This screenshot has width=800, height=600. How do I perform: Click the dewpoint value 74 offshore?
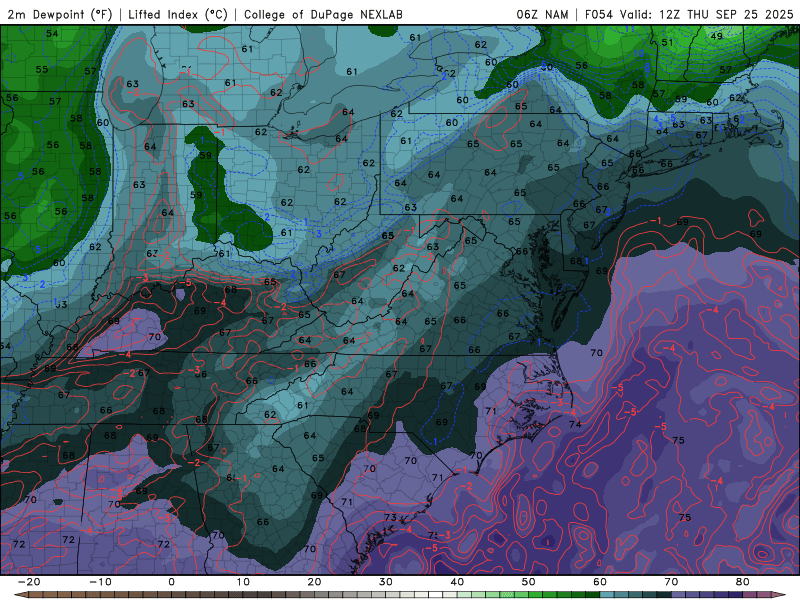(575, 424)
